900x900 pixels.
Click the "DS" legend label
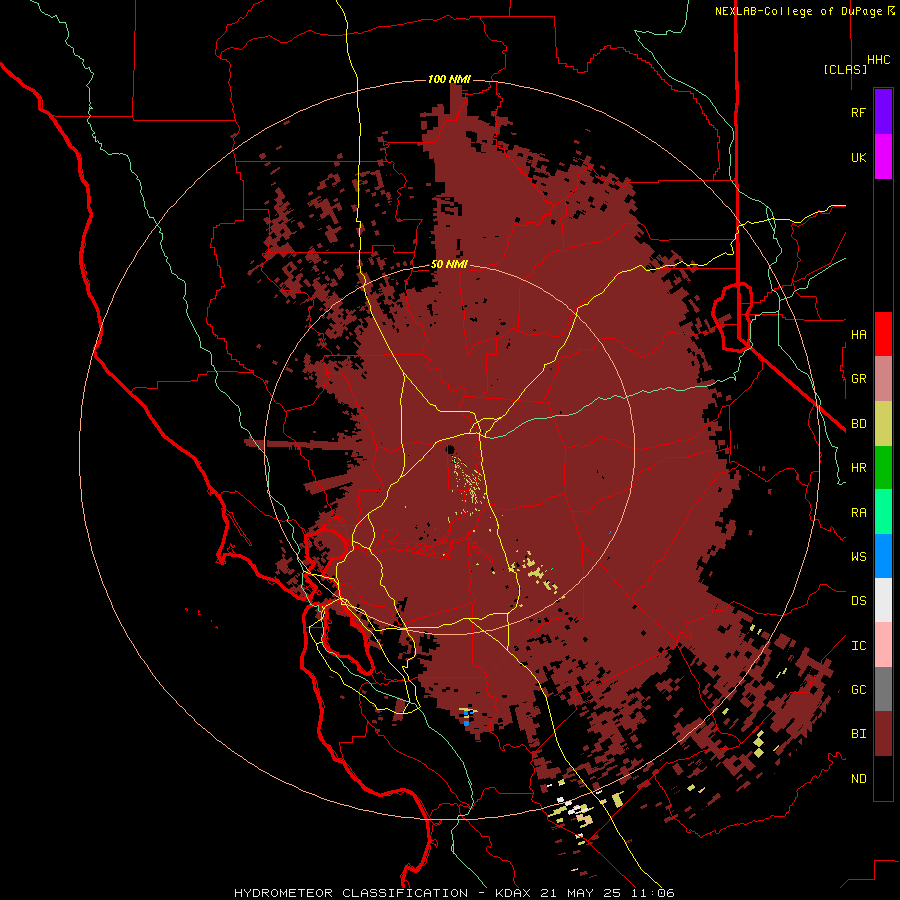click(x=858, y=600)
